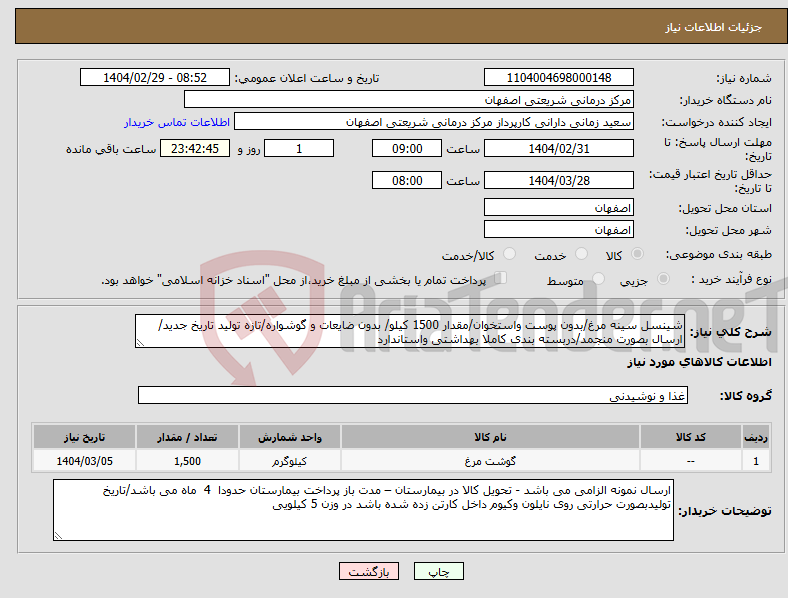This screenshot has width=788, height=598.
Task: Click the delivery city field اصفهان
Action: tap(558, 229)
